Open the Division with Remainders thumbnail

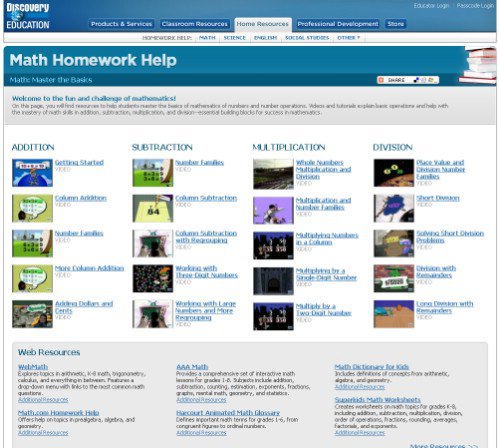394,279
